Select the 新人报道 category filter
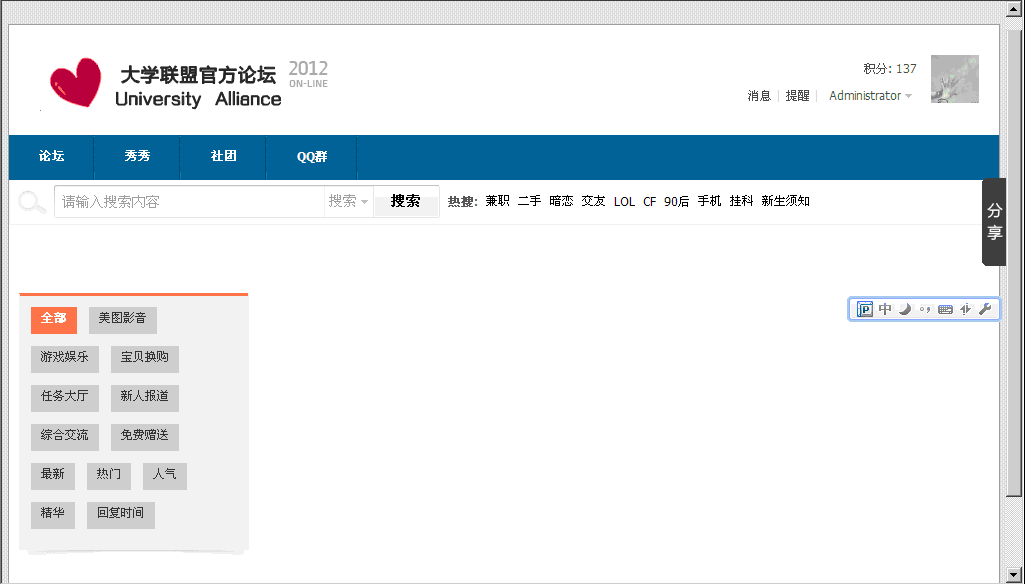The height and width of the screenshot is (584, 1025). pyautogui.click(x=144, y=398)
